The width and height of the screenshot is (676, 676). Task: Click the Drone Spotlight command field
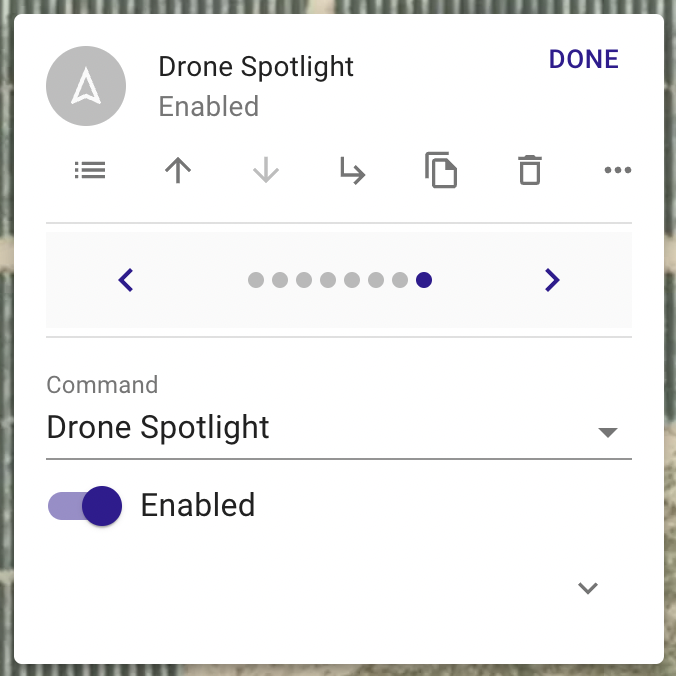click(339, 428)
